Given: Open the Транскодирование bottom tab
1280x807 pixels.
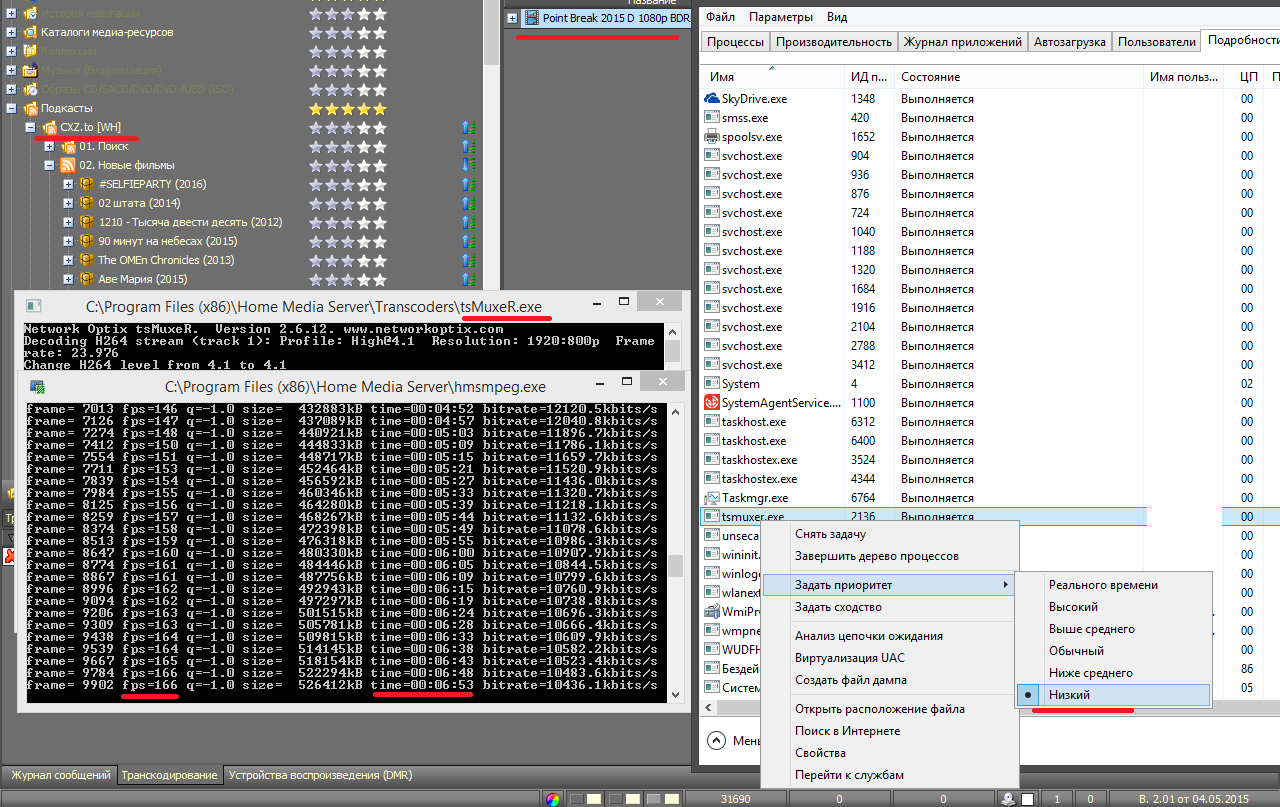Looking at the screenshot, I should [168, 775].
